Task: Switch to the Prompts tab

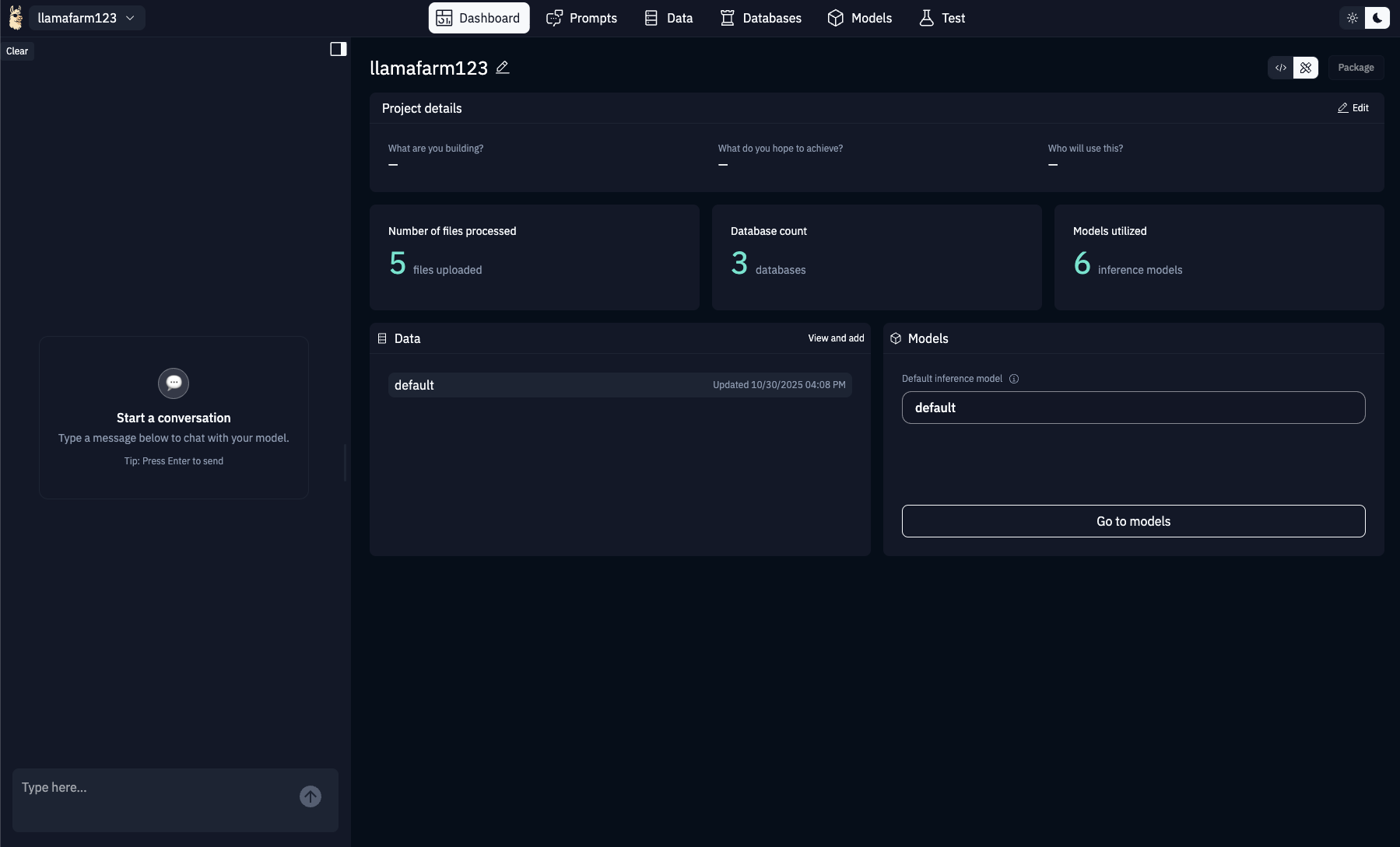Action: (581, 17)
